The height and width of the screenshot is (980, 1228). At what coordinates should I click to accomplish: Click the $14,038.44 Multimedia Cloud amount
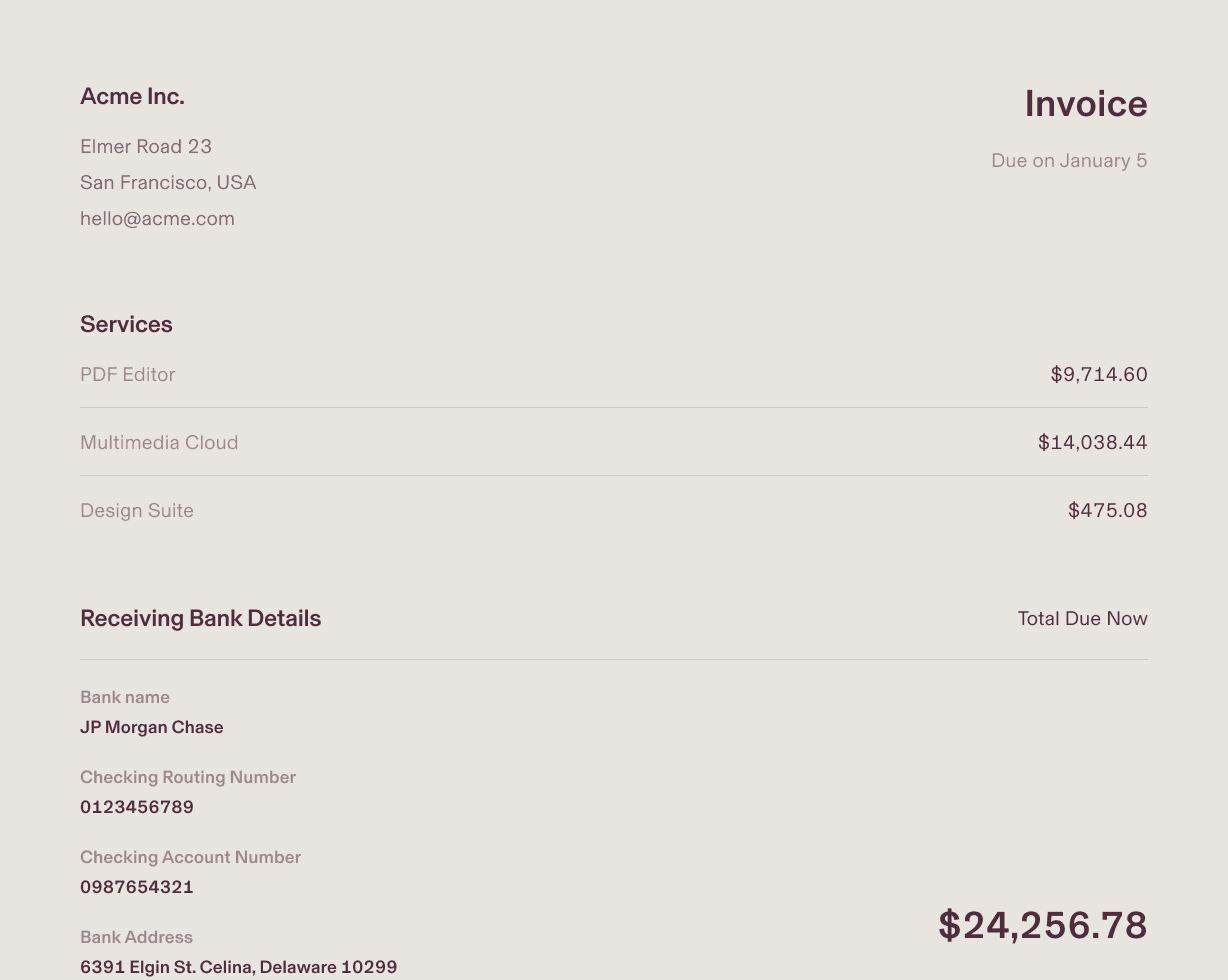click(x=1092, y=443)
